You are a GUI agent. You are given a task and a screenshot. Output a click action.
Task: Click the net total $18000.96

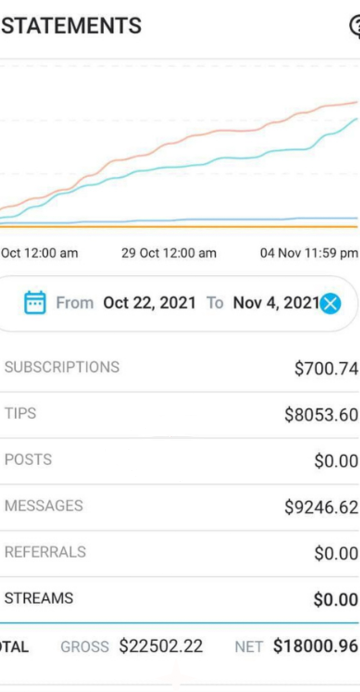[x=315, y=647]
